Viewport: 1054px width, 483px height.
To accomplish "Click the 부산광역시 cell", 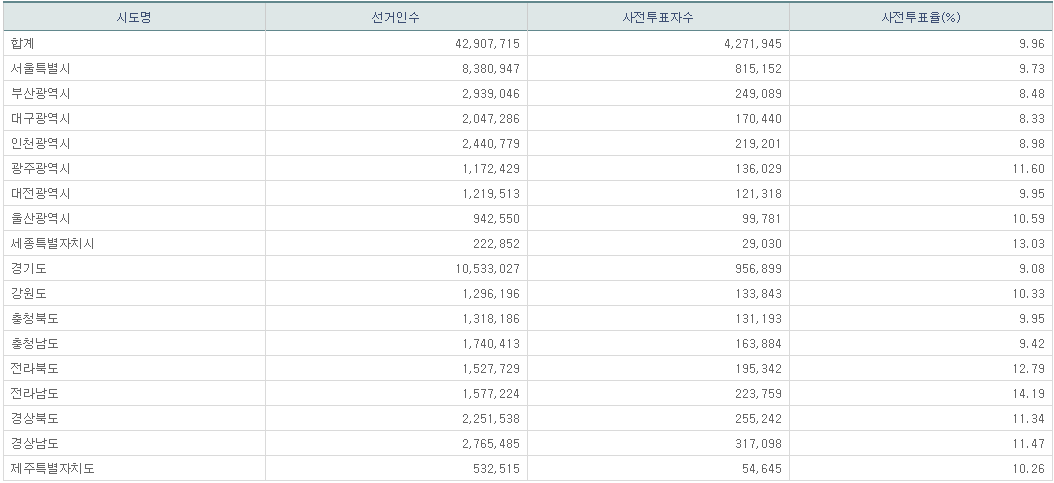I will [41, 93].
